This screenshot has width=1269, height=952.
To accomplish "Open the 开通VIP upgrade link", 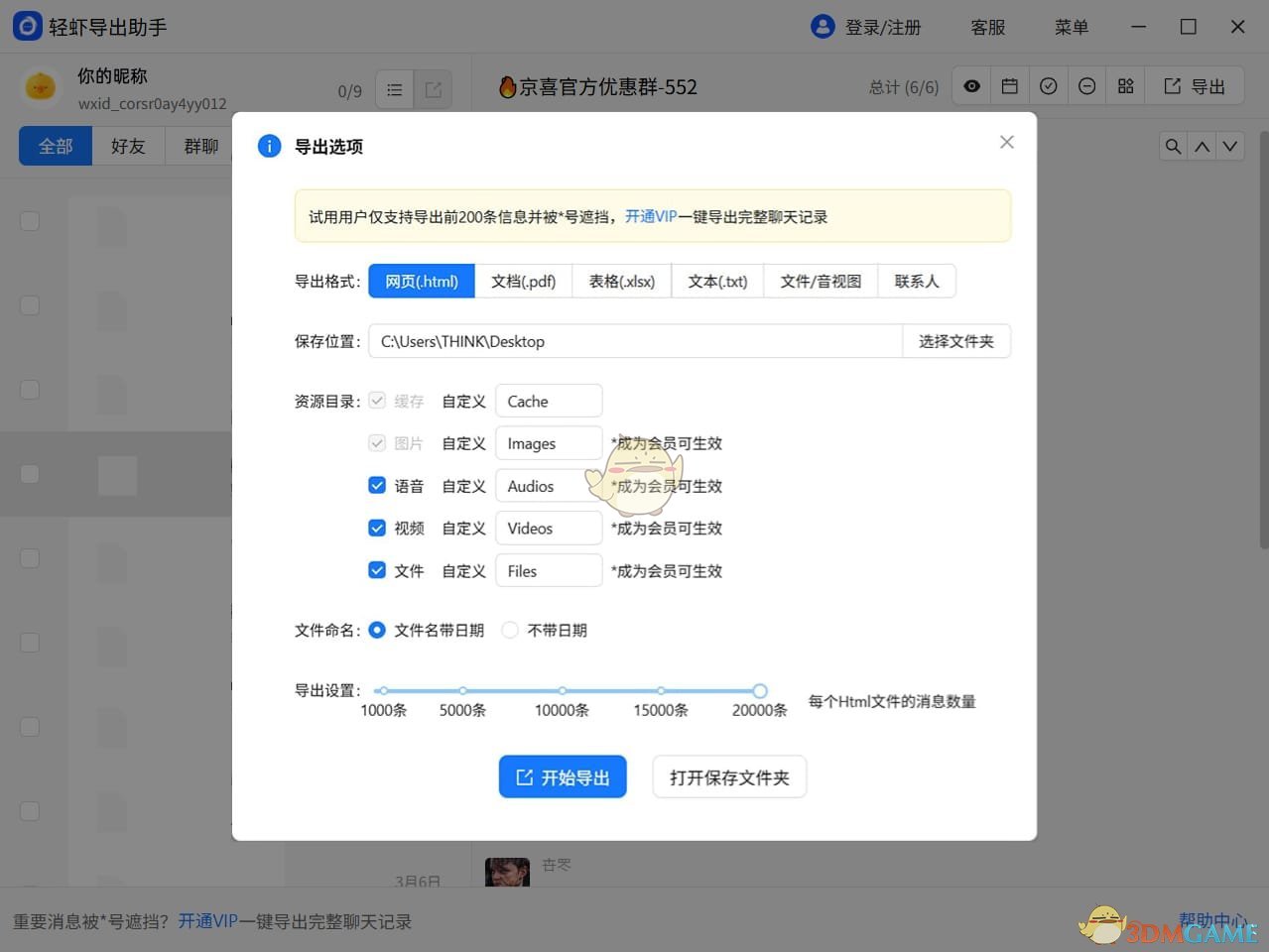I will click(652, 216).
